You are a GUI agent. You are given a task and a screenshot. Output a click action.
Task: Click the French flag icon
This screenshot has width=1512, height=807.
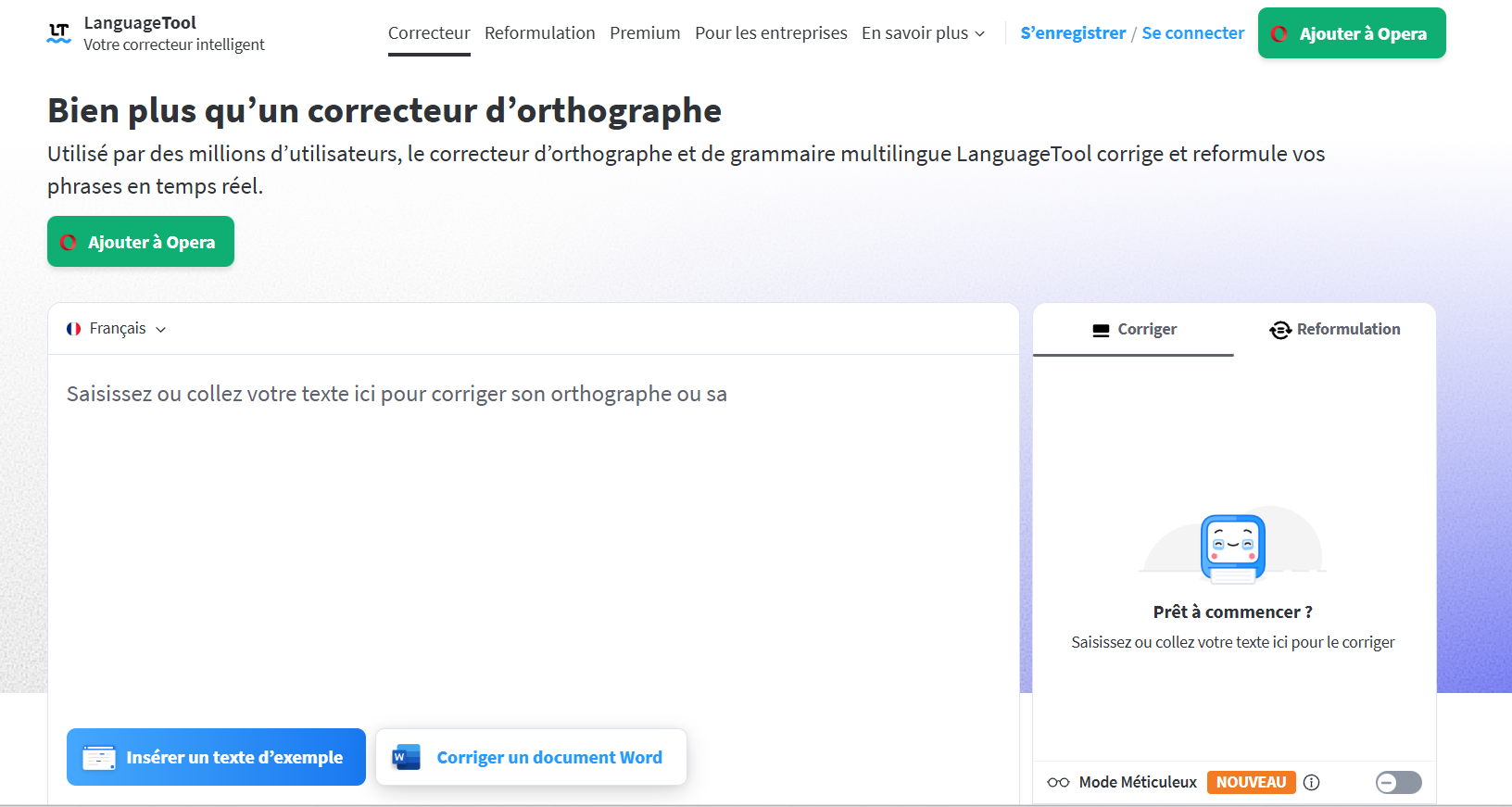tap(74, 329)
